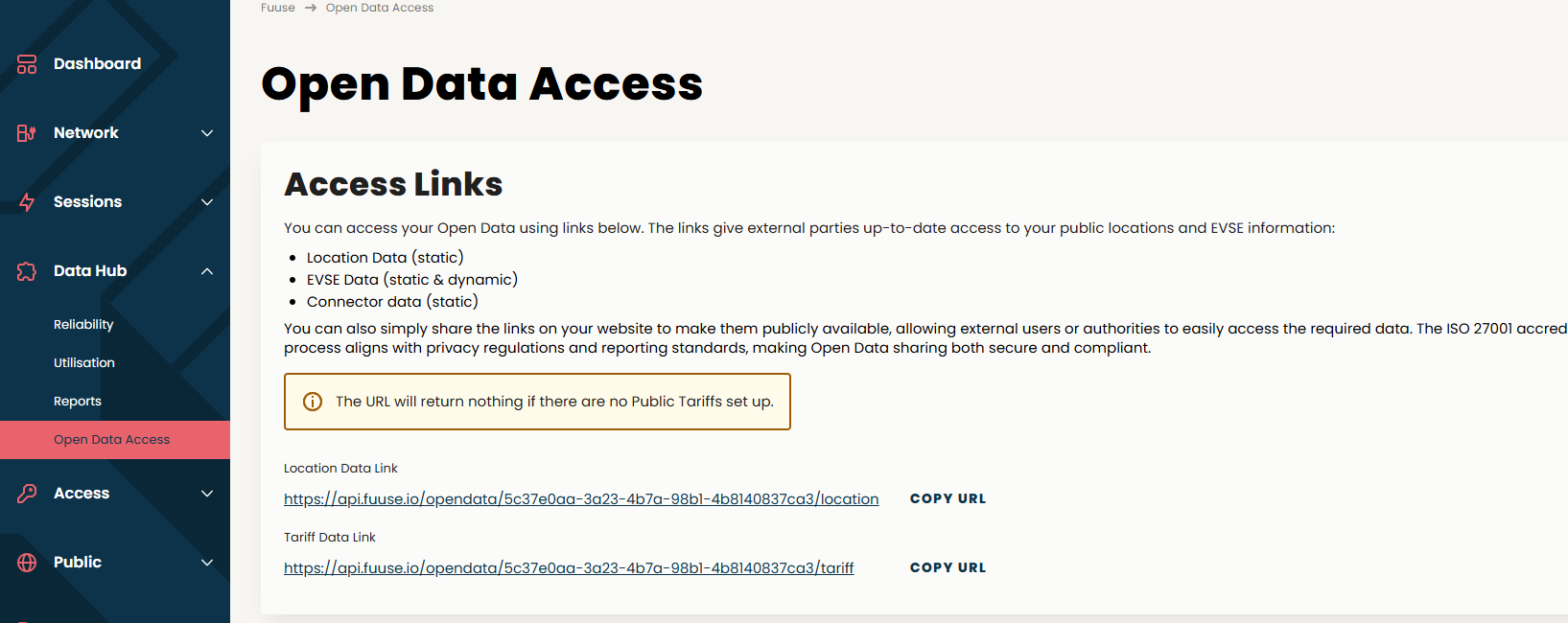The height and width of the screenshot is (623, 1568).
Task: Expand the Sessions menu chevron
Action: coord(207,202)
